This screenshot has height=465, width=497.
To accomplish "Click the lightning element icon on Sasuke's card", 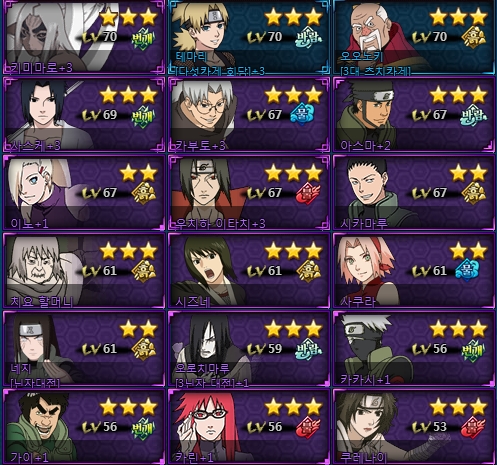I will [143, 116].
